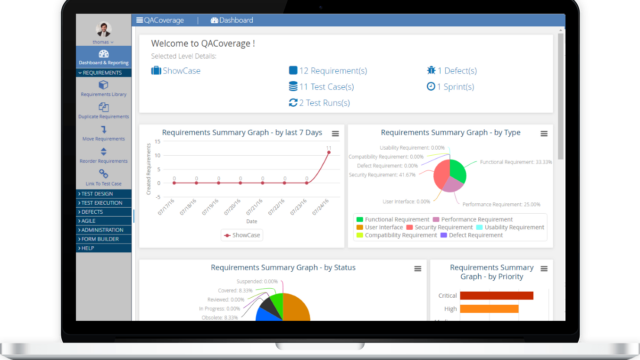The width and height of the screenshot is (640, 360).
Task: Click the pink Performance Requirement pie slice
Action: pyautogui.click(x=453, y=185)
